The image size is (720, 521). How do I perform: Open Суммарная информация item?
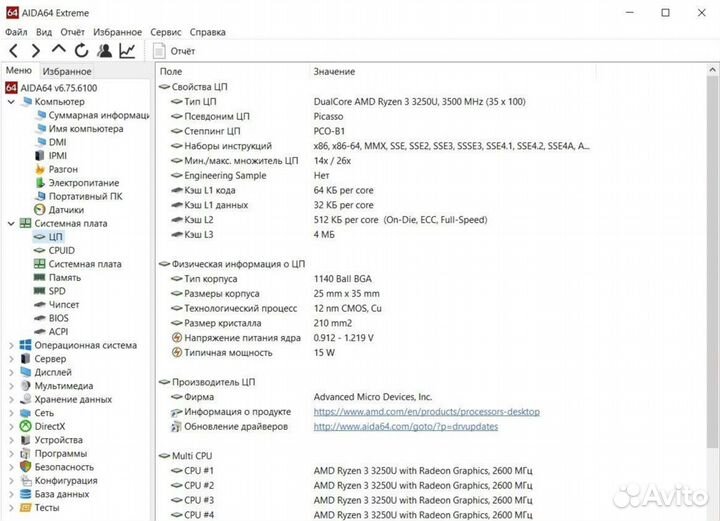(x=93, y=115)
